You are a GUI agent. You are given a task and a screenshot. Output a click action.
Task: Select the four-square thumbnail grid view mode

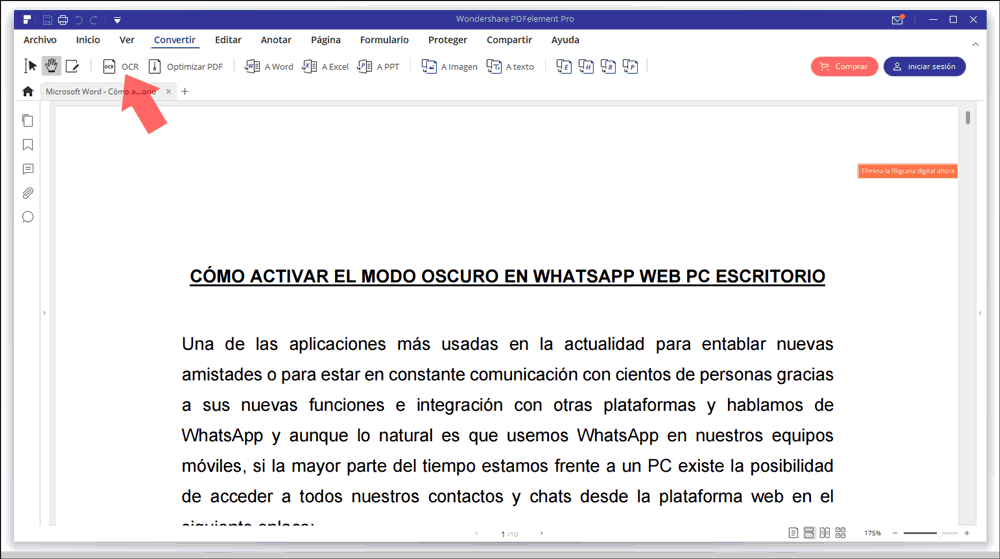click(x=841, y=533)
